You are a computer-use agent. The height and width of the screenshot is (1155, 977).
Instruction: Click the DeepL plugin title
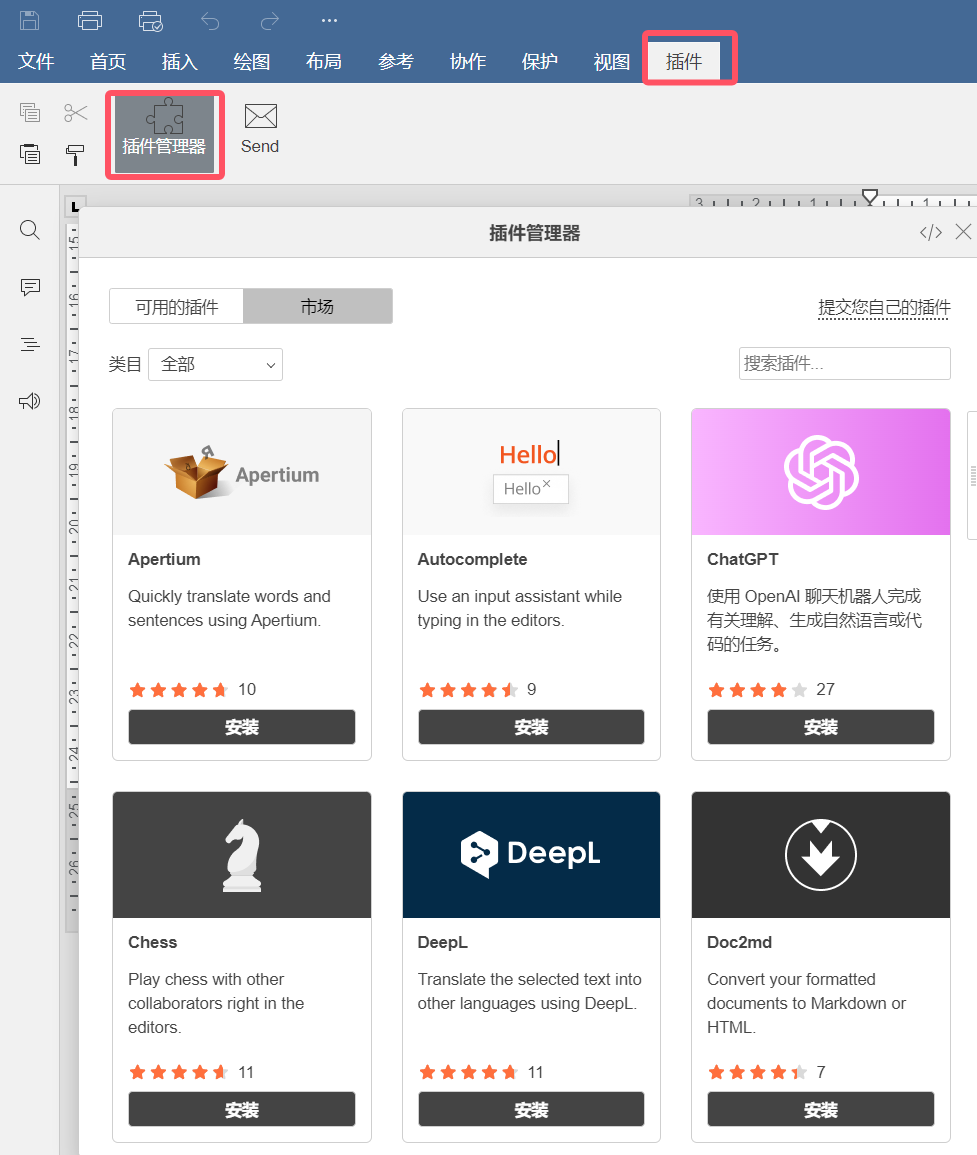(443, 942)
